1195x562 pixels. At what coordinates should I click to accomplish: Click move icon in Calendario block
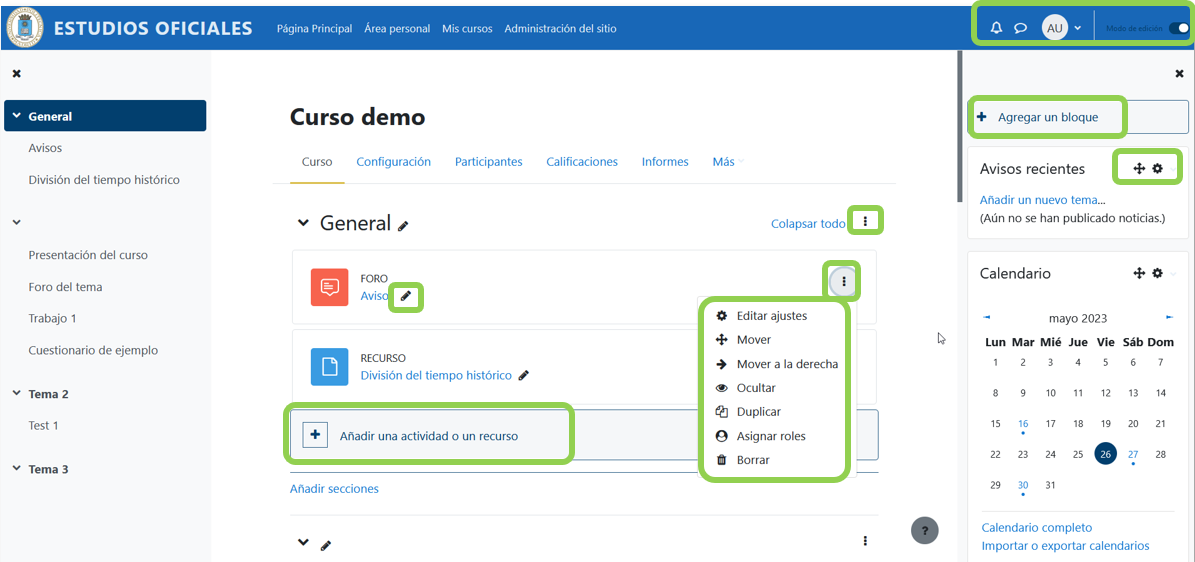pos(1139,273)
